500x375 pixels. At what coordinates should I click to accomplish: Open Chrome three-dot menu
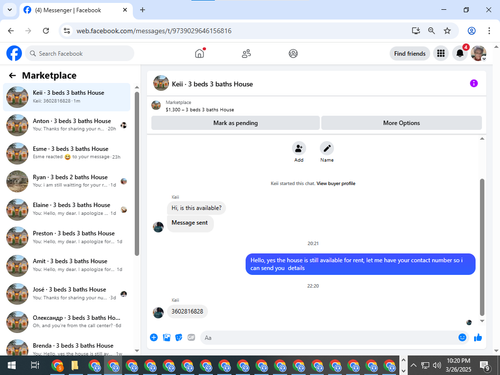489,31
